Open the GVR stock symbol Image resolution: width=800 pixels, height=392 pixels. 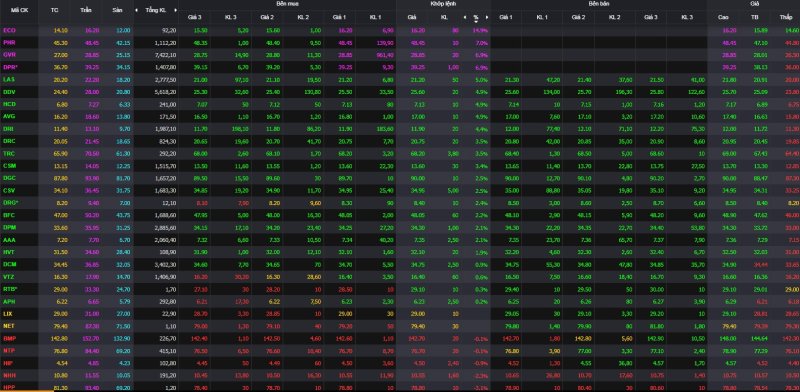(x=10, y=55)
